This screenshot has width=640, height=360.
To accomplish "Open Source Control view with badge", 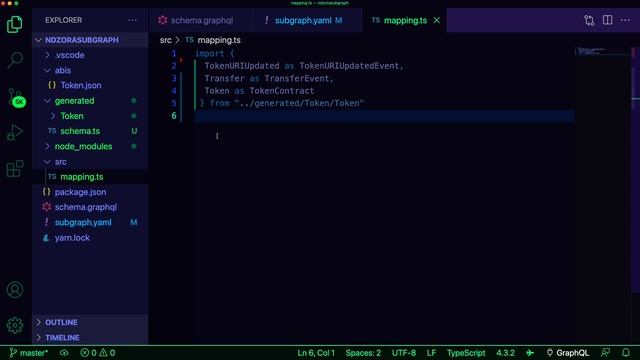I will pyautogui.click(x=16, y=98).
